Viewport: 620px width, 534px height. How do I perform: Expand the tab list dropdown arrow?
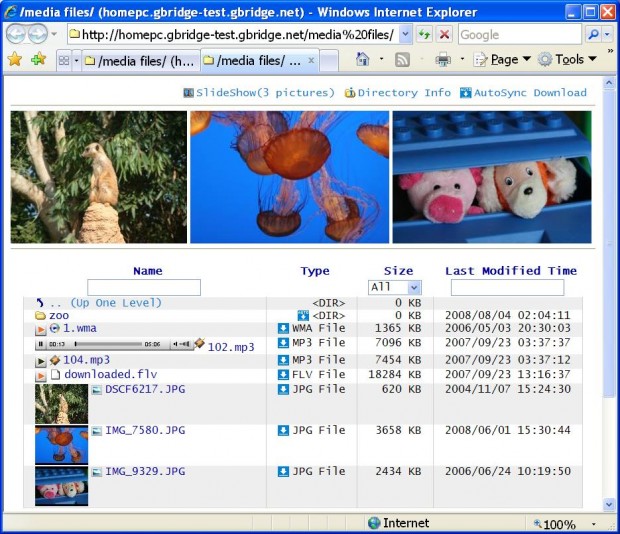[x=76, y=61]
